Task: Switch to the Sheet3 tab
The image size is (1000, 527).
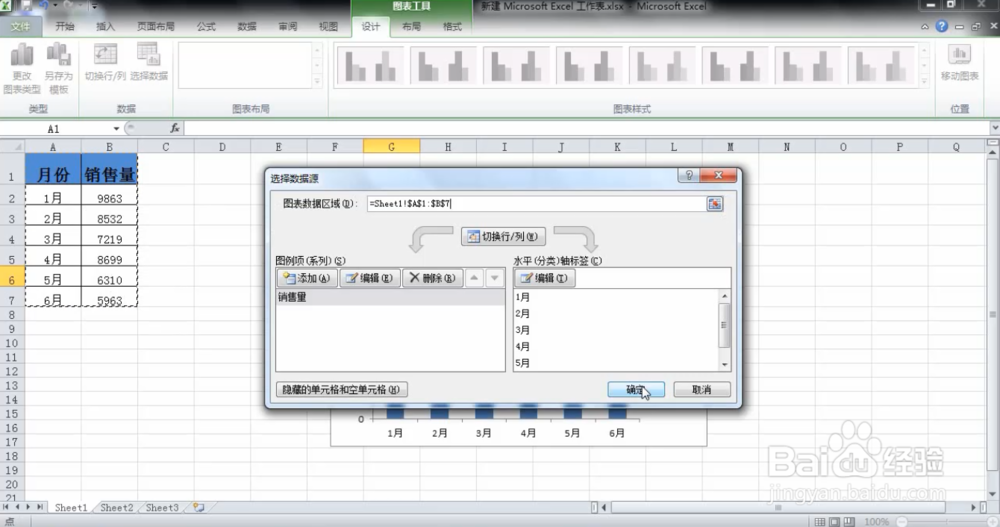Action: click(162, 507)
